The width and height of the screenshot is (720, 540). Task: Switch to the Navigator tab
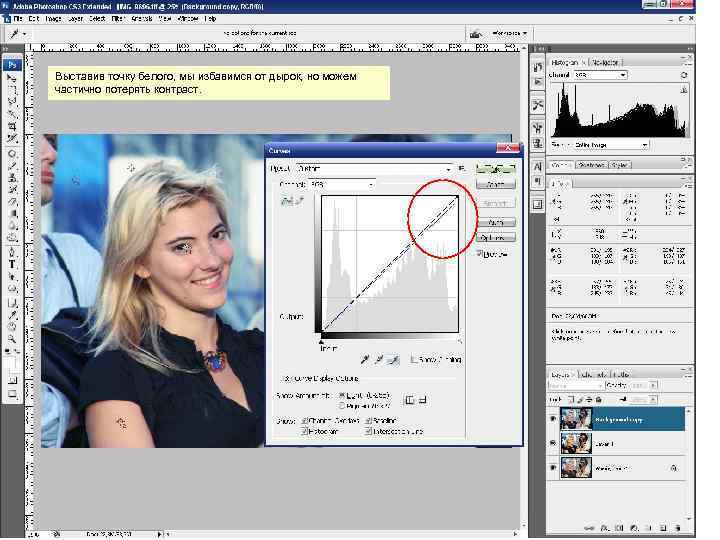605,62
